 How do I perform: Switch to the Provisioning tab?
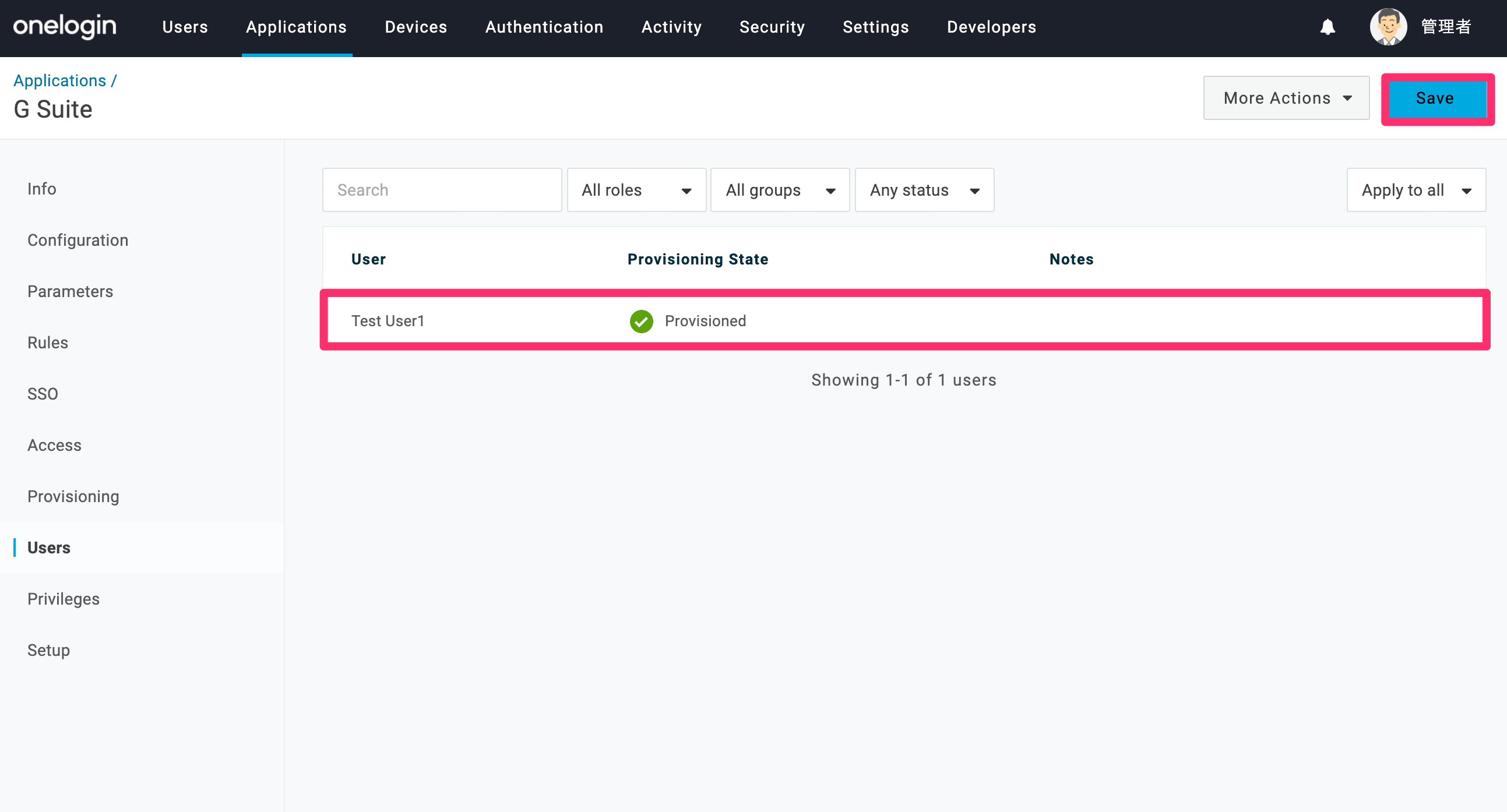(x=73, y=496)
